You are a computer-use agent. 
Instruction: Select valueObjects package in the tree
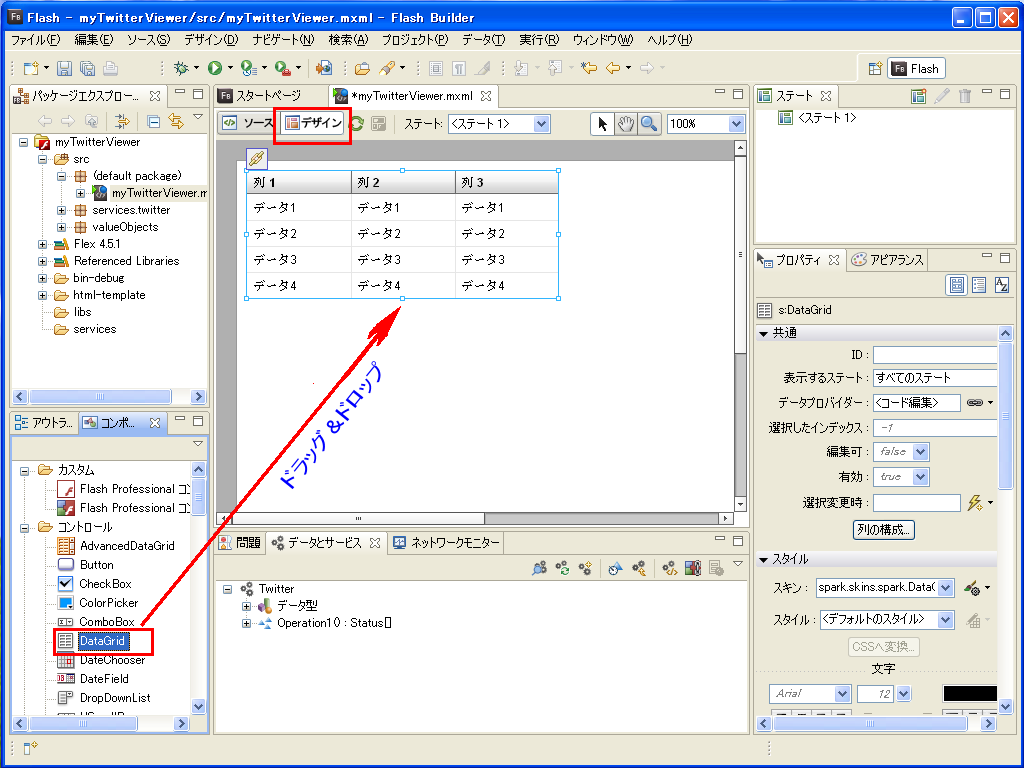click(125, 227)
